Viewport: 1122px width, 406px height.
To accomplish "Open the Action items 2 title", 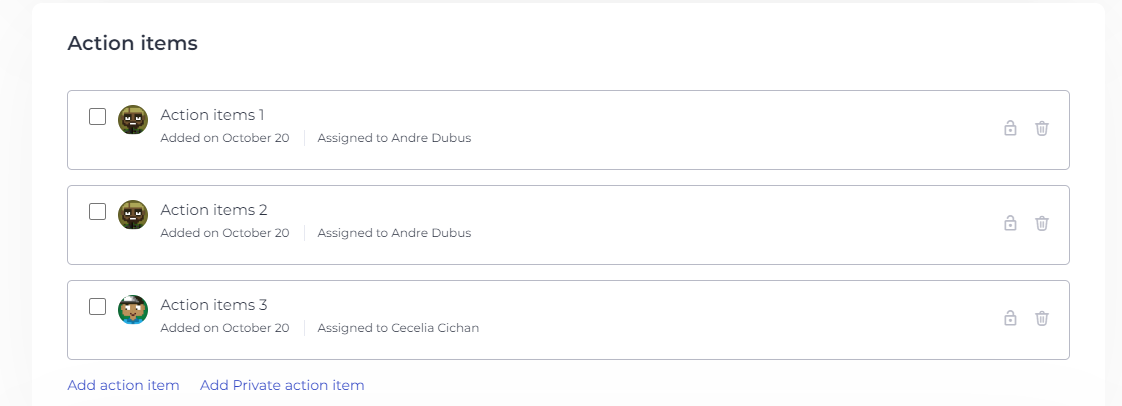I will click(x=213, y=210).
